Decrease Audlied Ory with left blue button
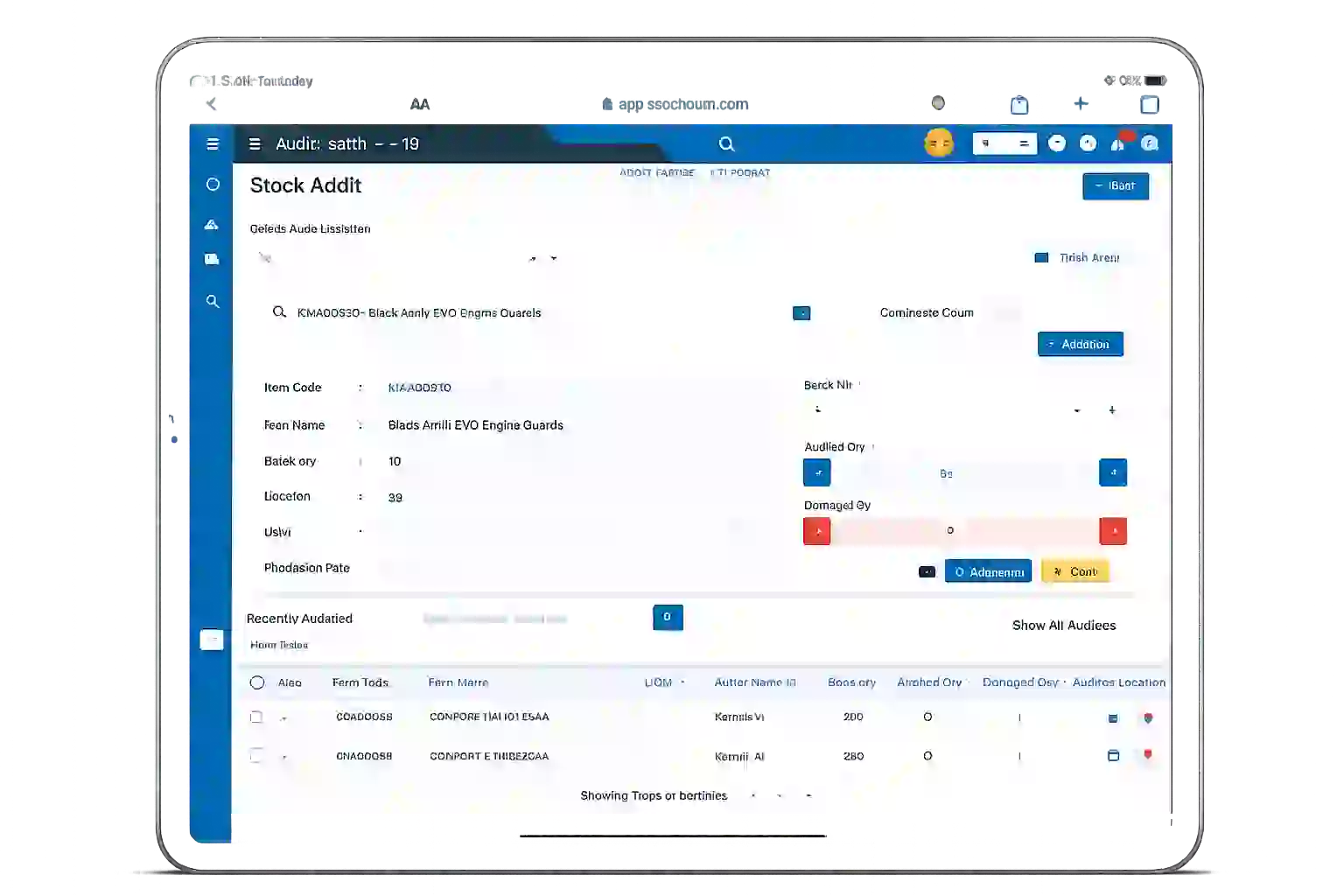The width and height of the screenshot is (1344, 896). 817,472
